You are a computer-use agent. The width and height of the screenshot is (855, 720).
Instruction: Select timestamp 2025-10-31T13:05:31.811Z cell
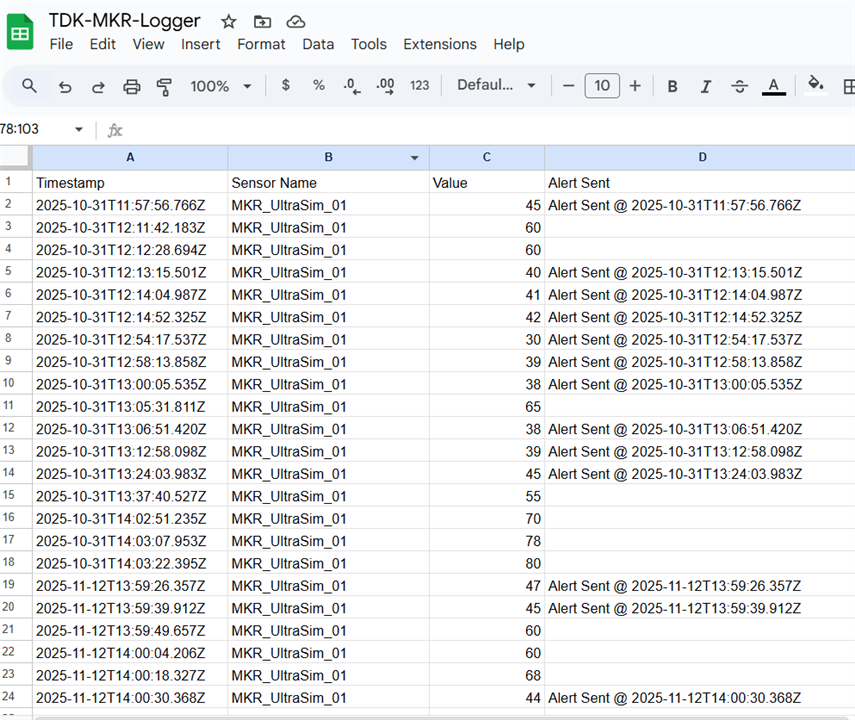tap(130, 406)
